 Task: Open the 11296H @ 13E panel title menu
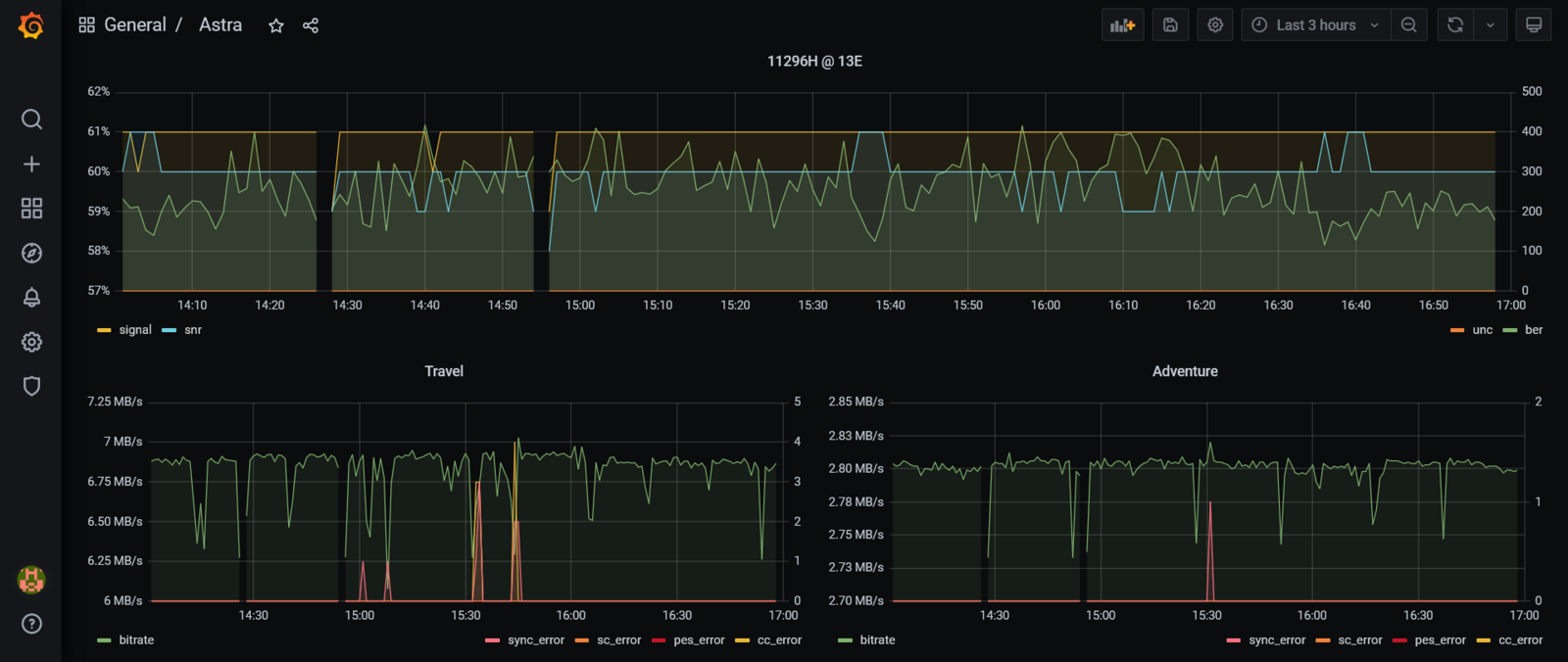click(x=814, y=61)
